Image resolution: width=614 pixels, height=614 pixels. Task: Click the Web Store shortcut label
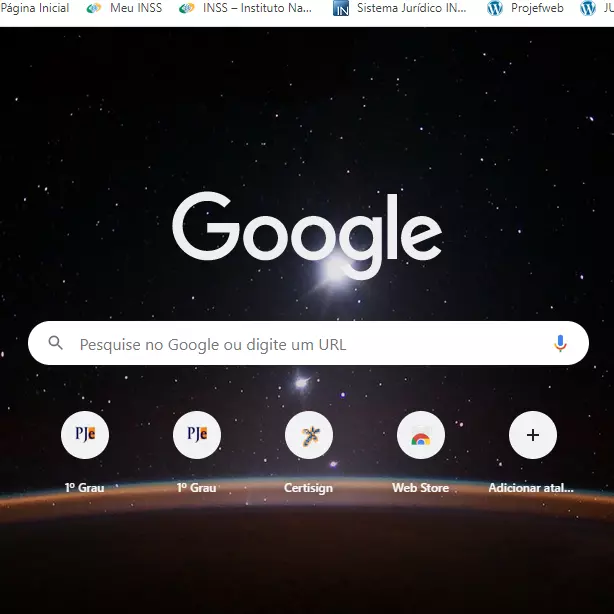coord(421,488)
